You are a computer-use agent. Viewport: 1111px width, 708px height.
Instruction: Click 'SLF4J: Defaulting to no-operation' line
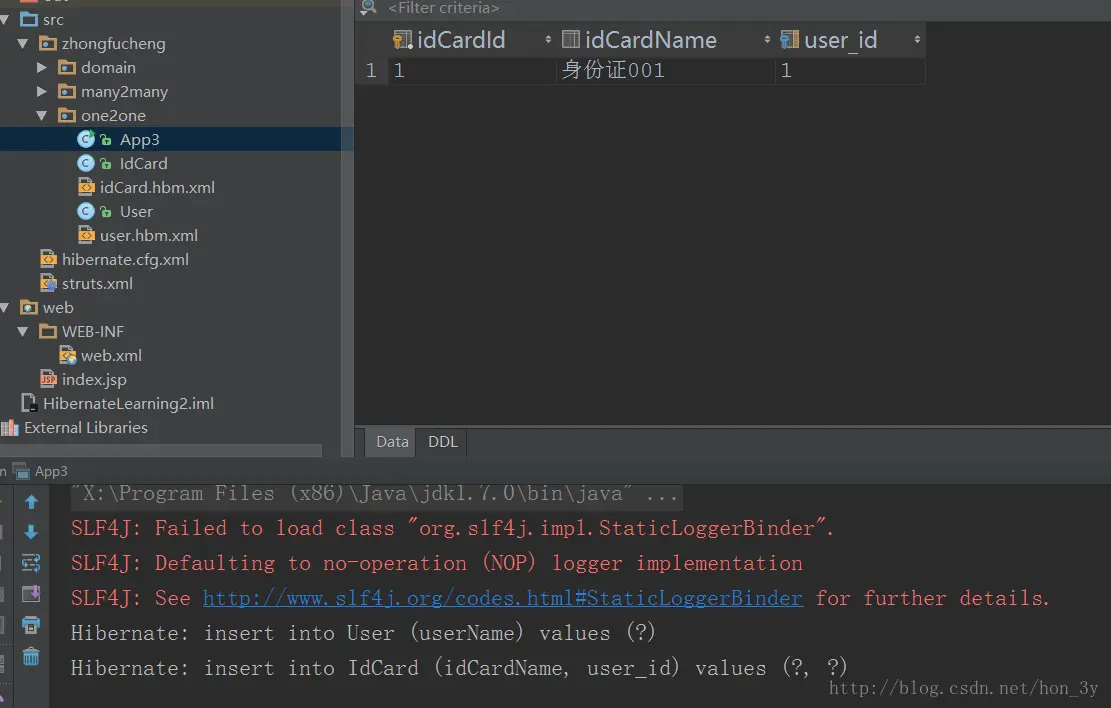click(x=436, y=563)
